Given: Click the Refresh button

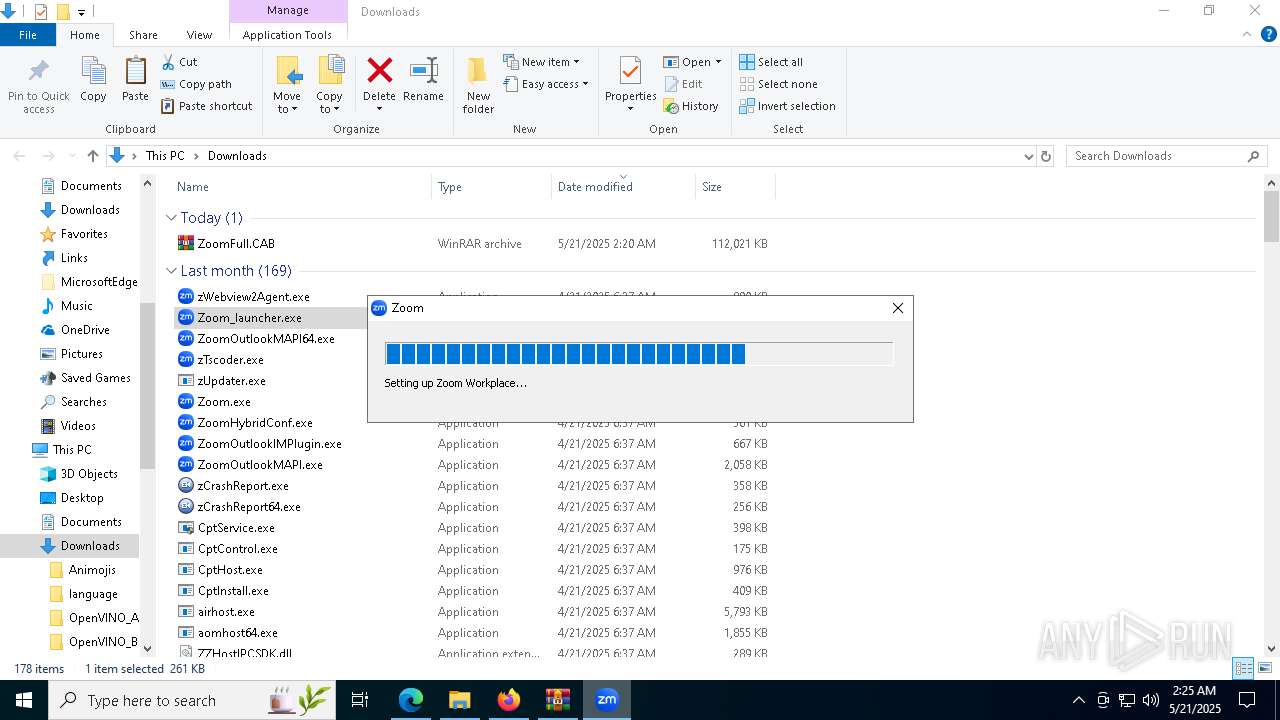Looking at the screenshot, I should pyautogui.click(x=1046, y=156).
